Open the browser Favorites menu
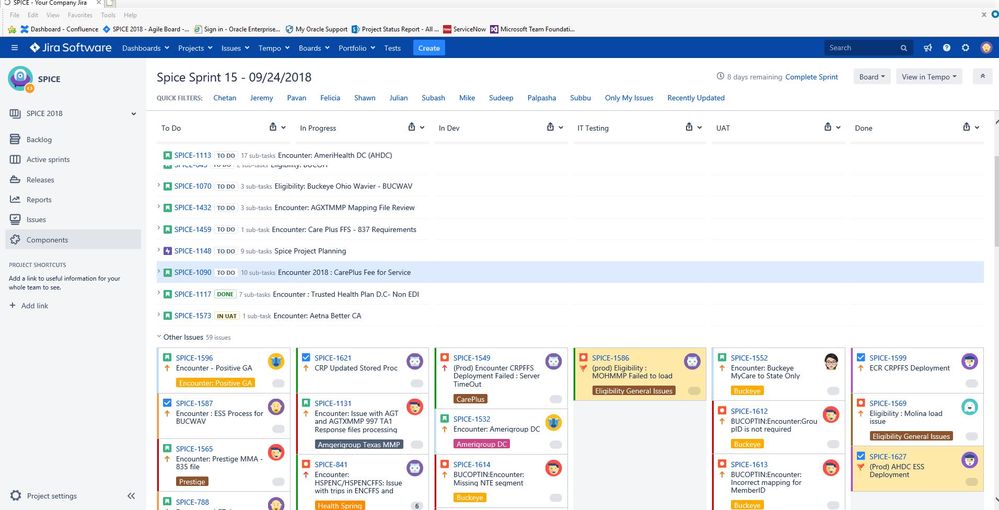The width and height of the screenshot is (999, 510). click(x=79, y=15)
